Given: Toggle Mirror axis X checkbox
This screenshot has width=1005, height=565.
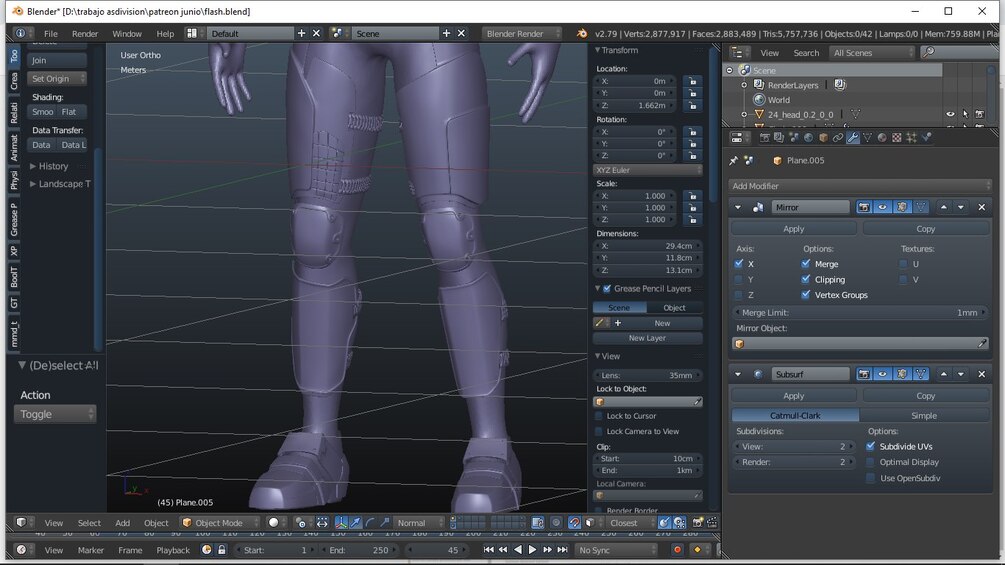Looking at the screenshot, I should [739, 263].
